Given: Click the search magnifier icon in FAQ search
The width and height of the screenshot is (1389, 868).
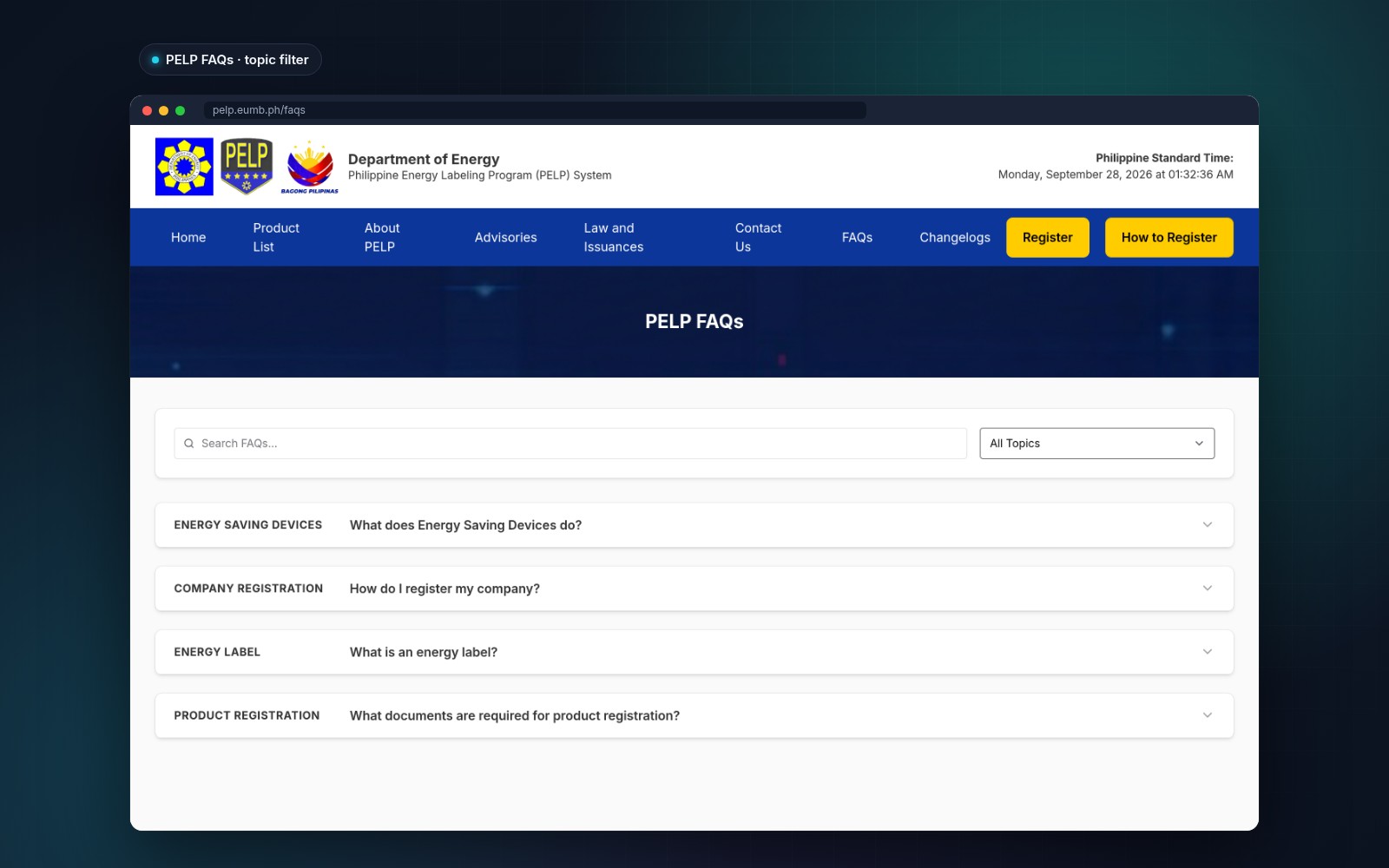Looking at the screenshot, I should (x=189, y=444).
